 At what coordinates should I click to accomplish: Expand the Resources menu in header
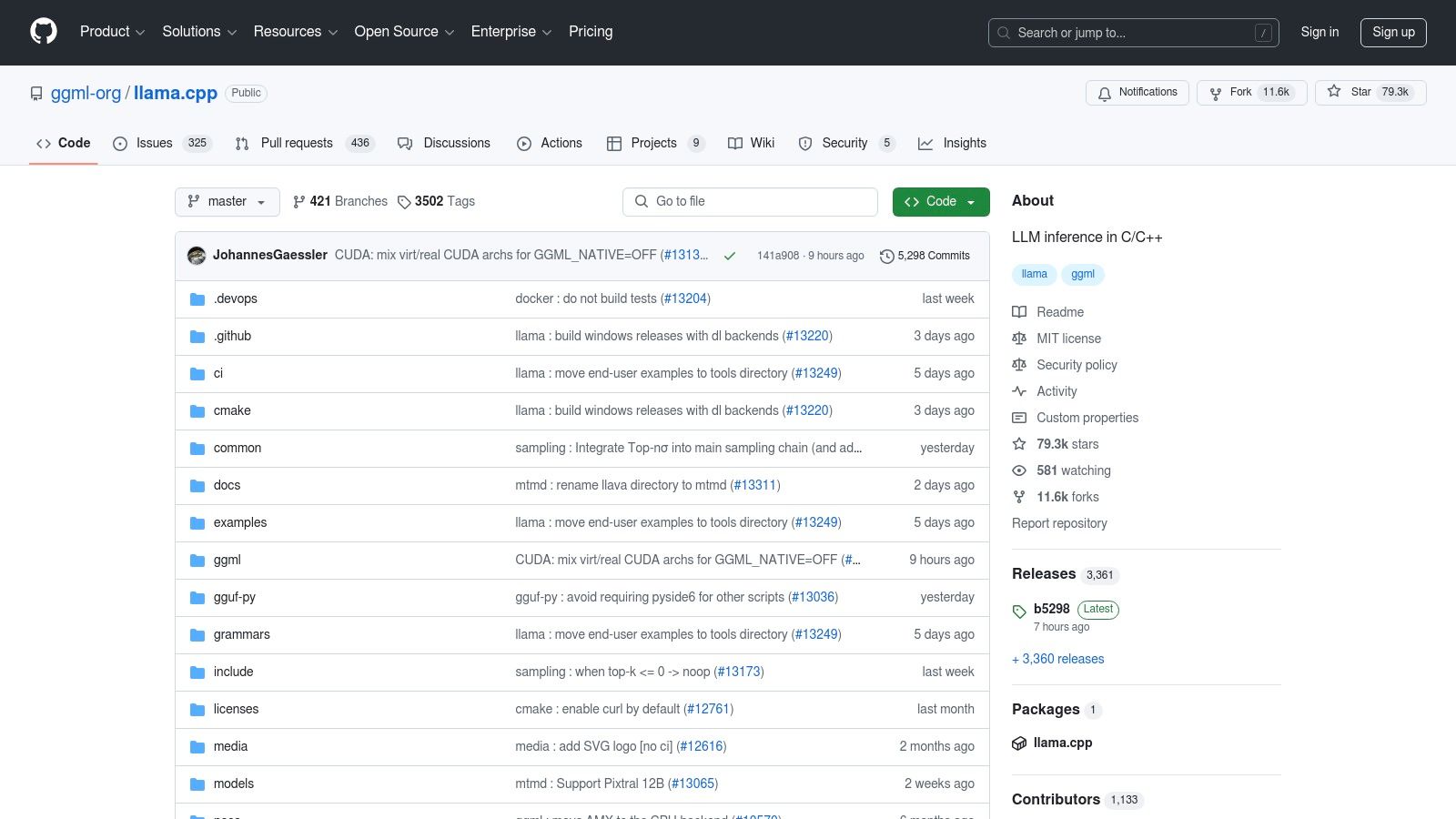296,32
